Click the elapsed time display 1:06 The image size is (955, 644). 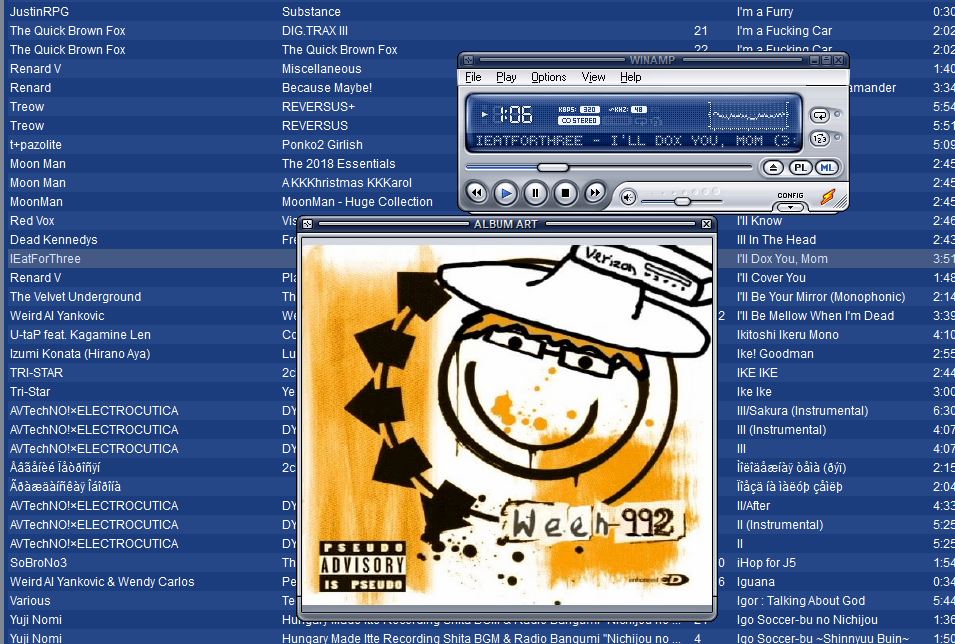point(516,115)
